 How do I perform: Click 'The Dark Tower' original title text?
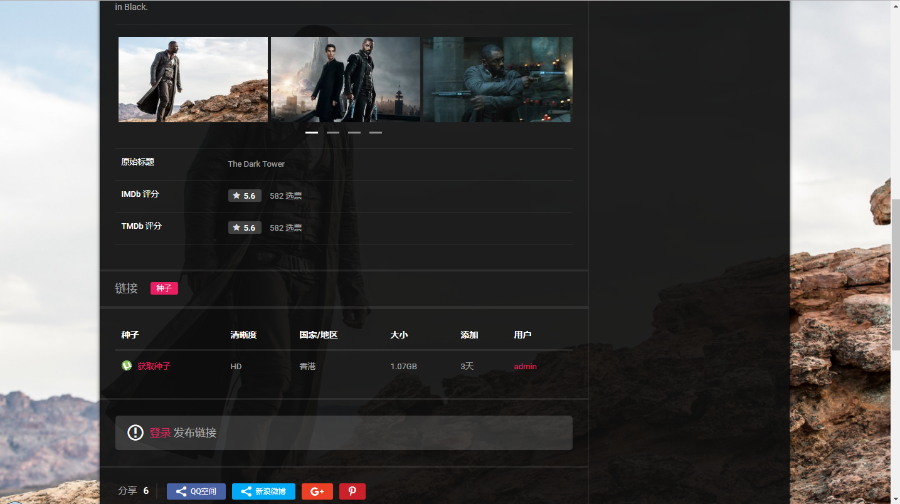256,164
